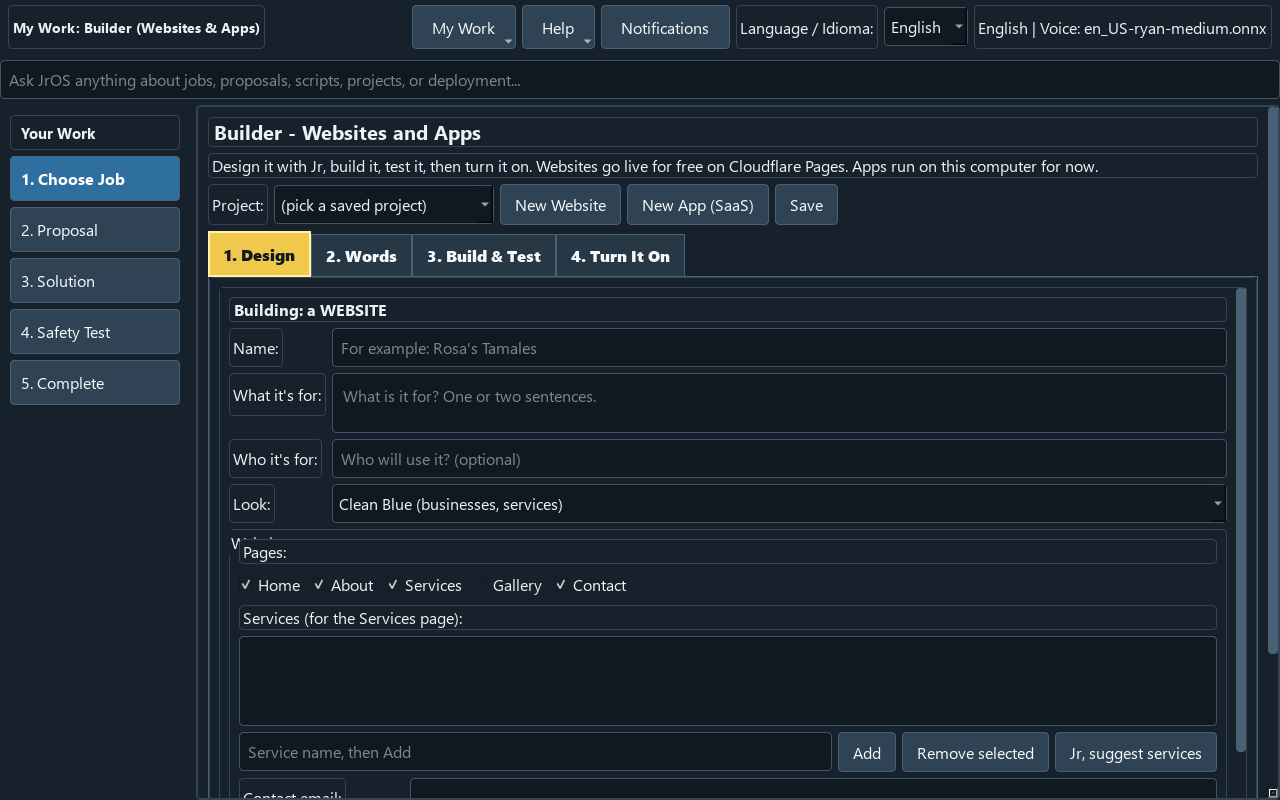
Task: Switch to the 2. Words tab
Action: coord(361,256)
